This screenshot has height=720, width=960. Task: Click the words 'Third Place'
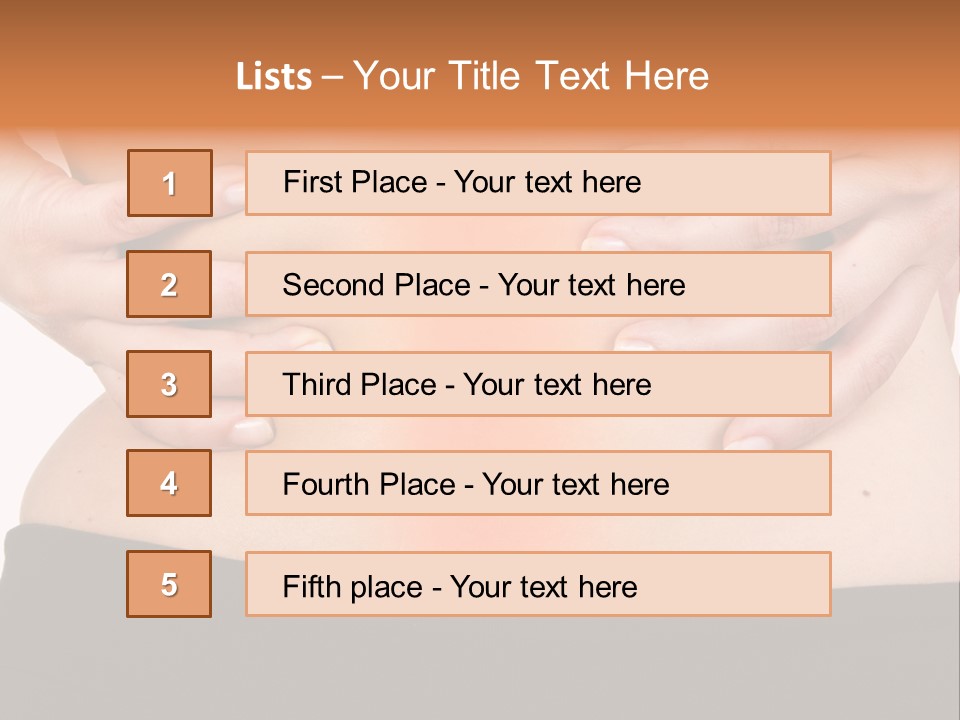click(x=359, y=384)
